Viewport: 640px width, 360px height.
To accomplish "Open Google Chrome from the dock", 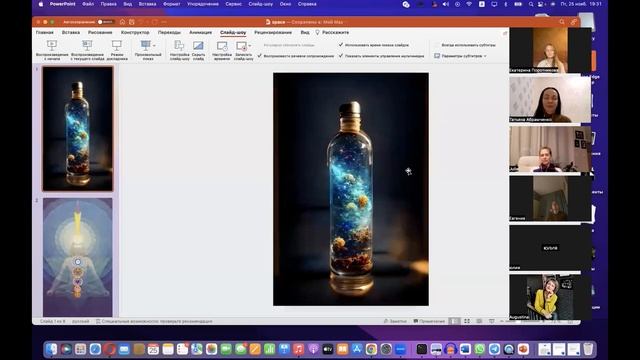I will point(371,349).
